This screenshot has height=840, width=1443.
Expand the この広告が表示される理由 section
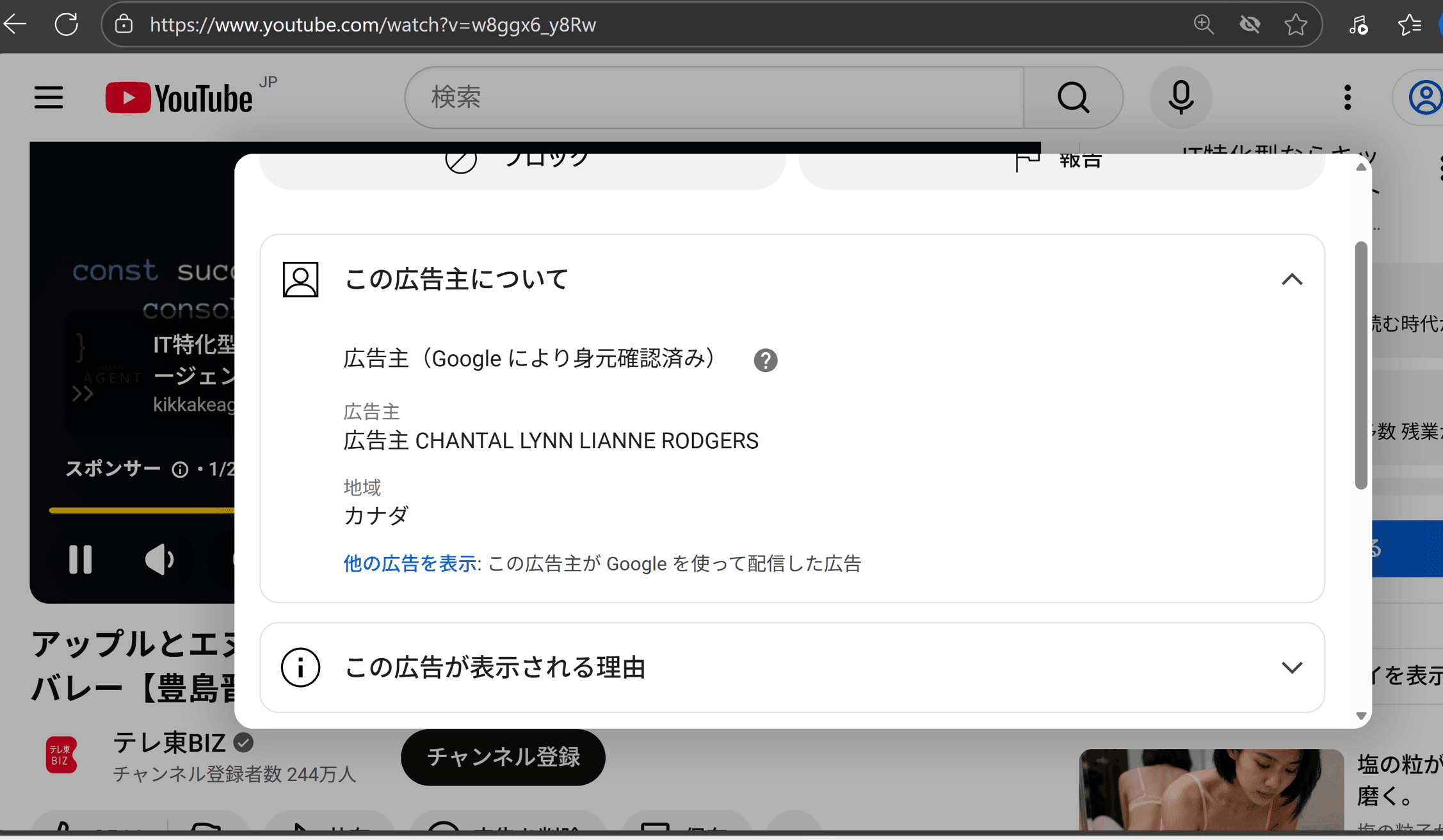[1292, 667]
